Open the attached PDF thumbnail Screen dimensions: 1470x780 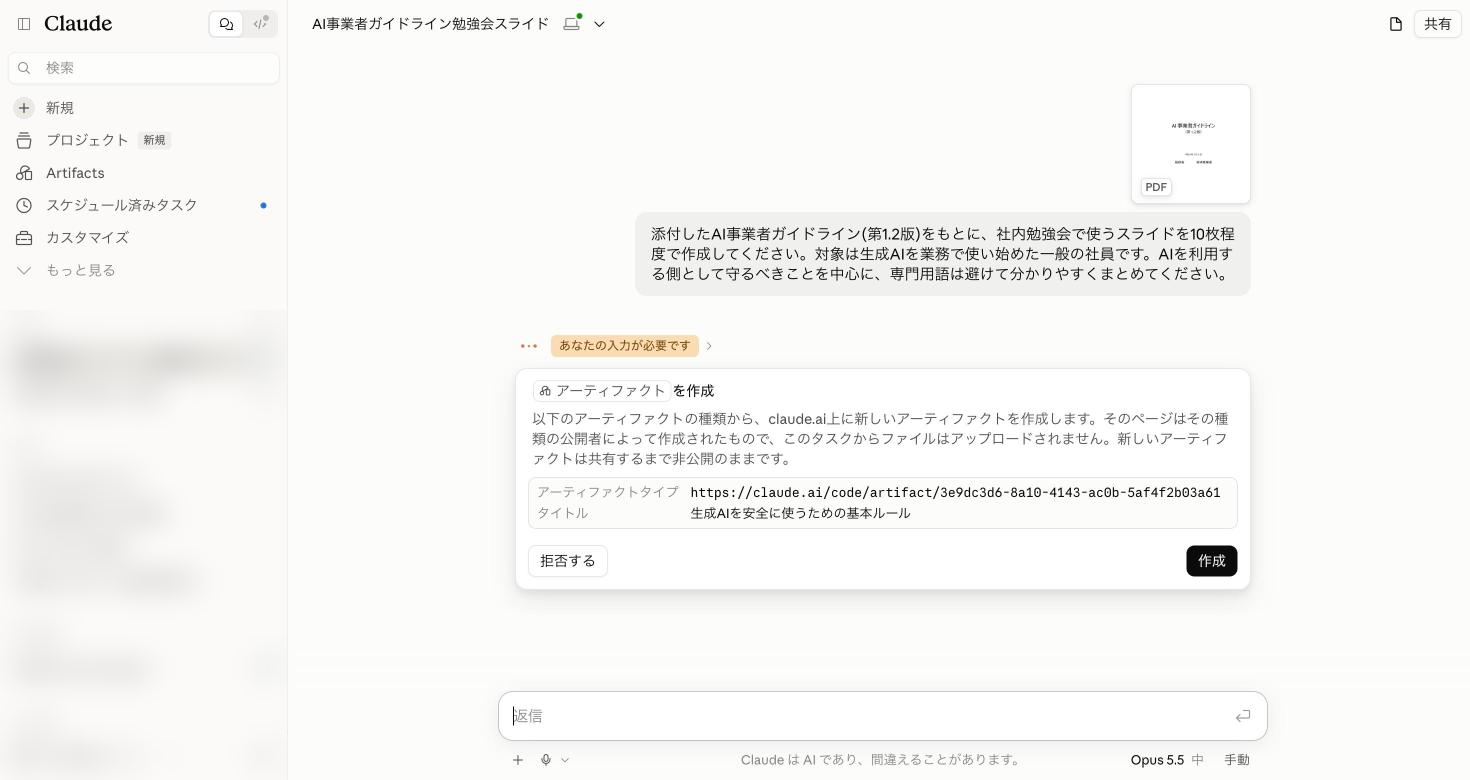point(1191,144)
